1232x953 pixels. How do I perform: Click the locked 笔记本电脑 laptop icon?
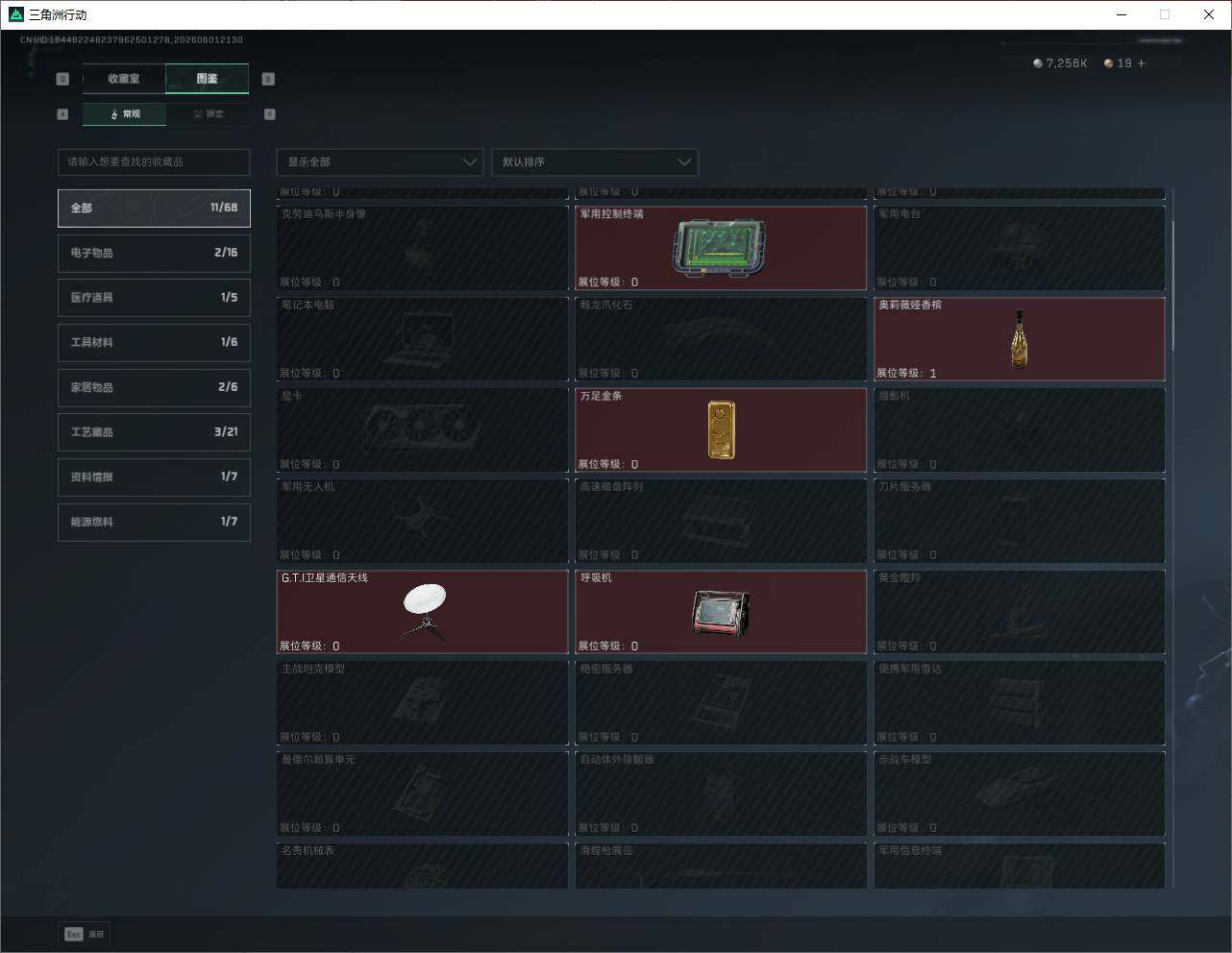tap(420, 341)
